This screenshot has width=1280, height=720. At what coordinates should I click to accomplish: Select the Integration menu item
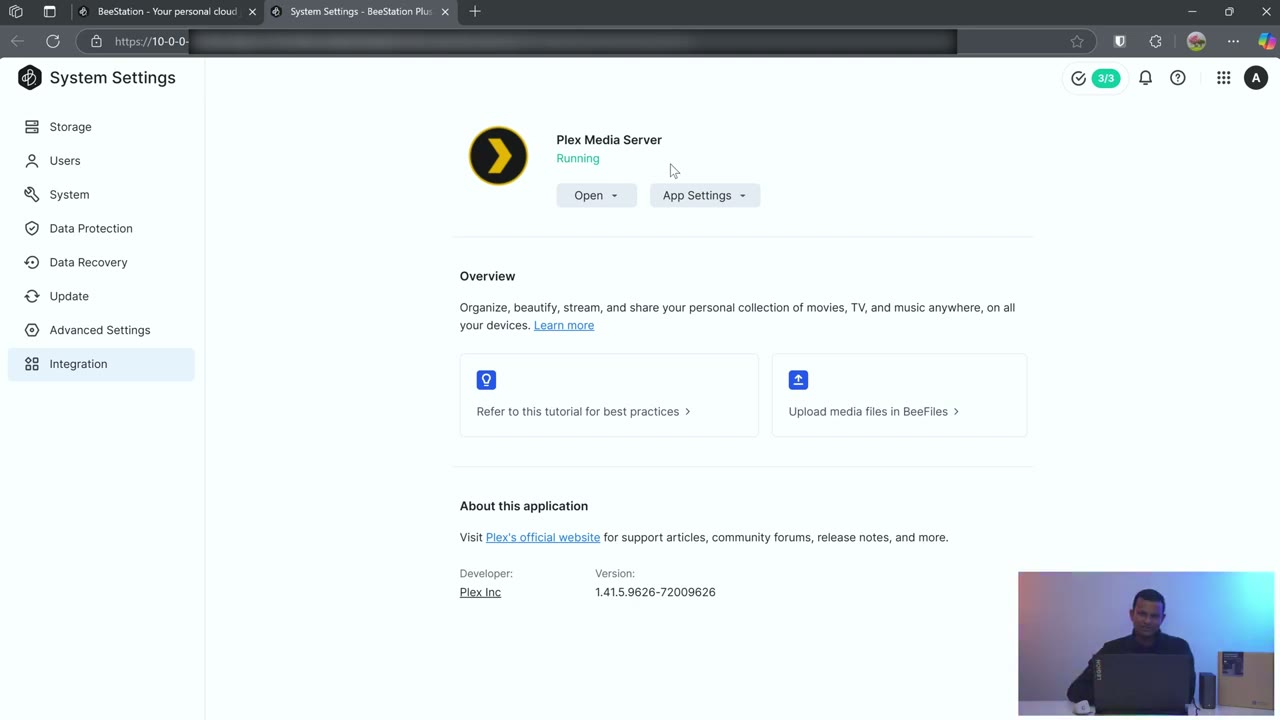click(78, 364)
